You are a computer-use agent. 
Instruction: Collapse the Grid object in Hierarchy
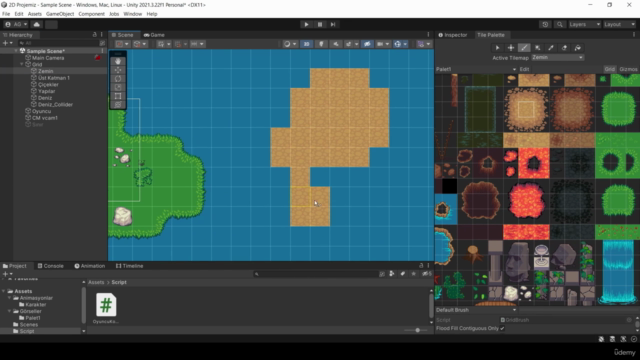(22, 64)
